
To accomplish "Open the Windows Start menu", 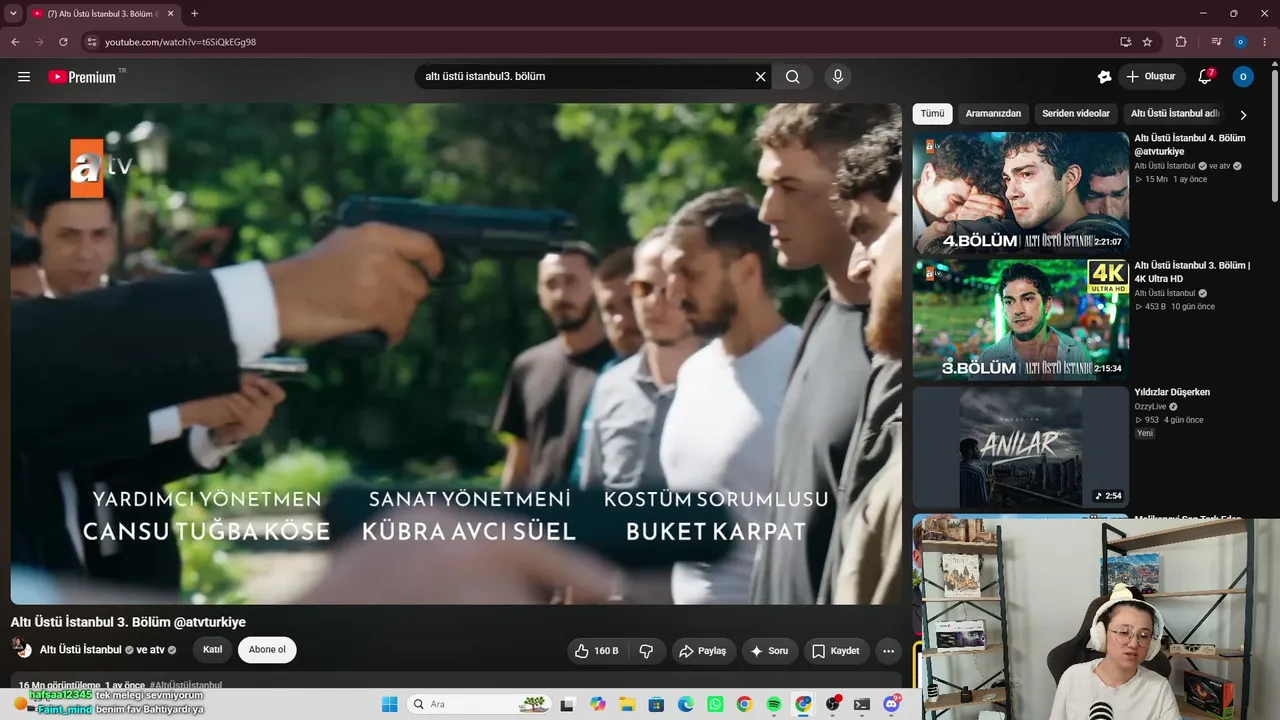I will [390, 704].
